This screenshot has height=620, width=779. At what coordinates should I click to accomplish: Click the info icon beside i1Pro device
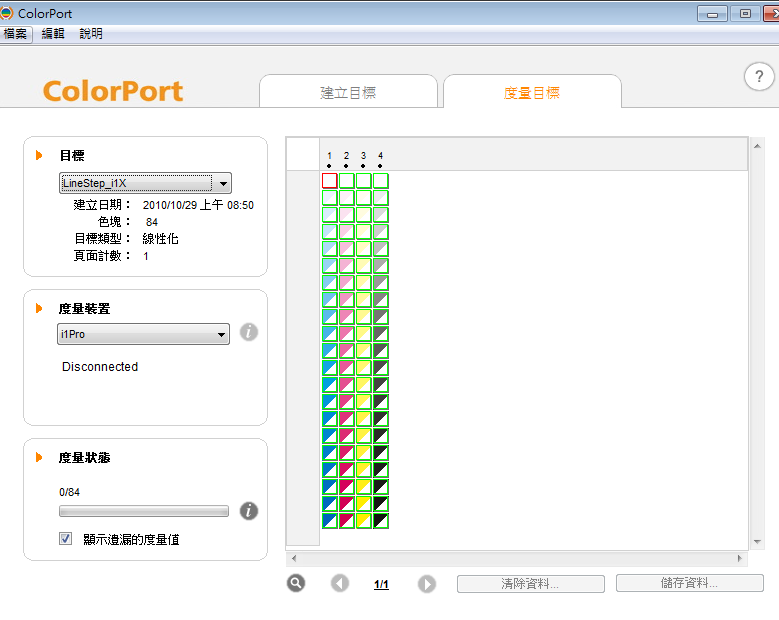tap(249, 332)
